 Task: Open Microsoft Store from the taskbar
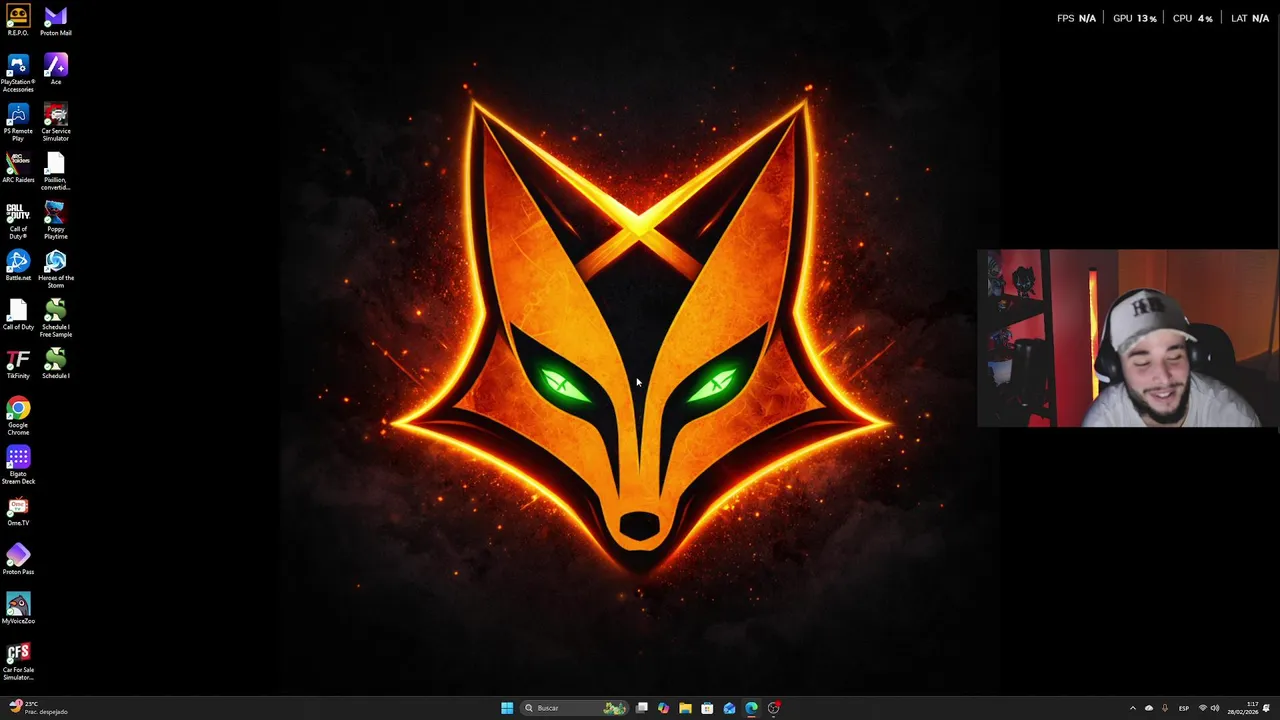(707, 708)
